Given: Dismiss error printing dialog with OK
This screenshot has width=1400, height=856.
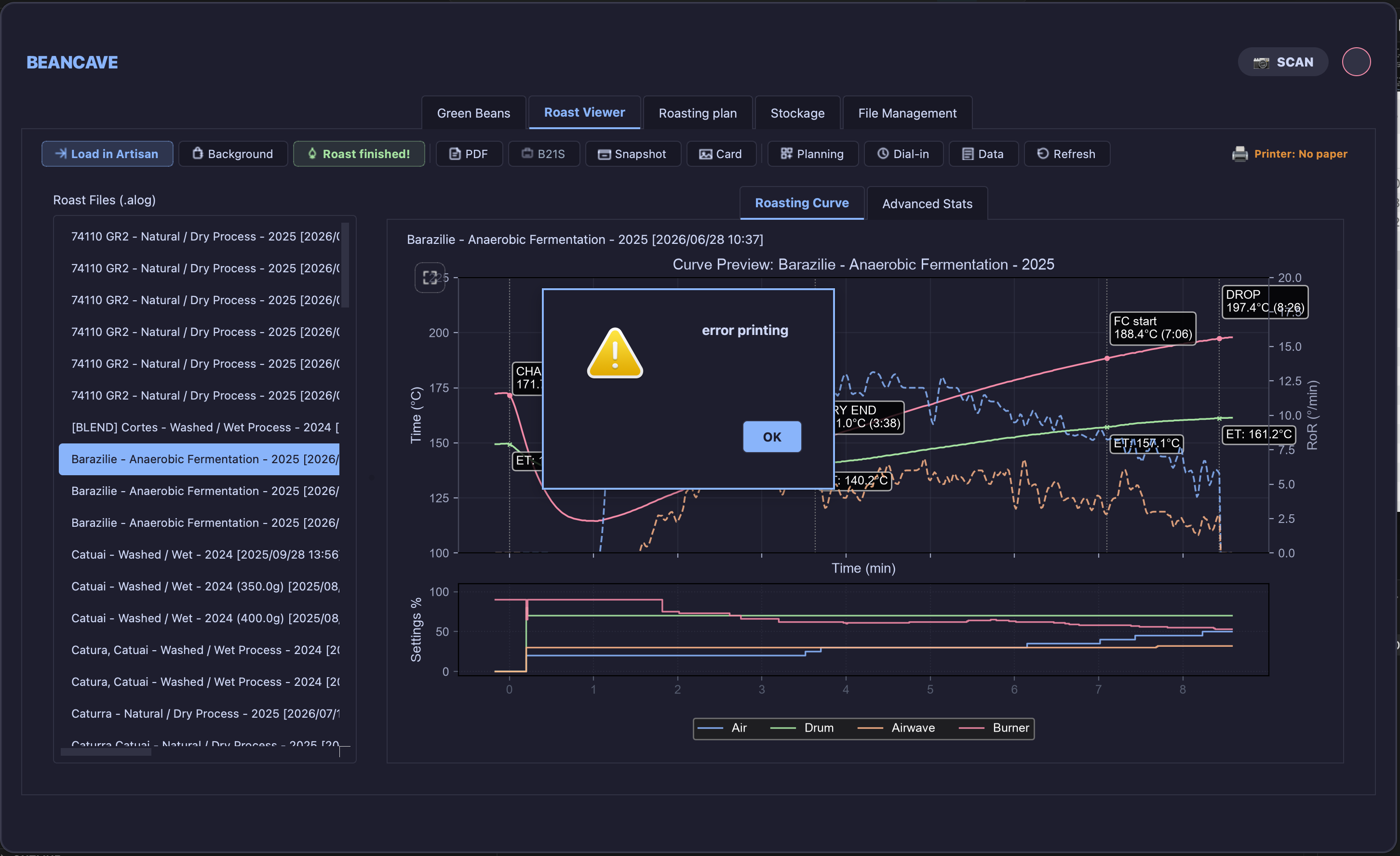Looking at the screenshot, I should pos(771,437).
